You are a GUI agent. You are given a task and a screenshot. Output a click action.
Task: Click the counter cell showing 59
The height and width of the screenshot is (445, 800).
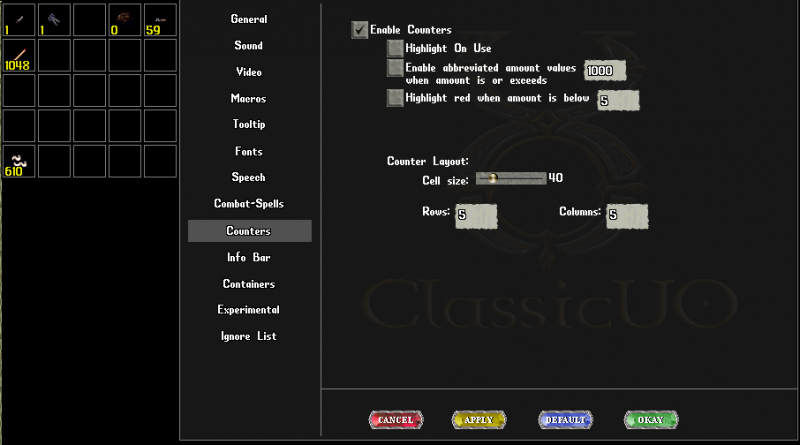tap(160, 20)
